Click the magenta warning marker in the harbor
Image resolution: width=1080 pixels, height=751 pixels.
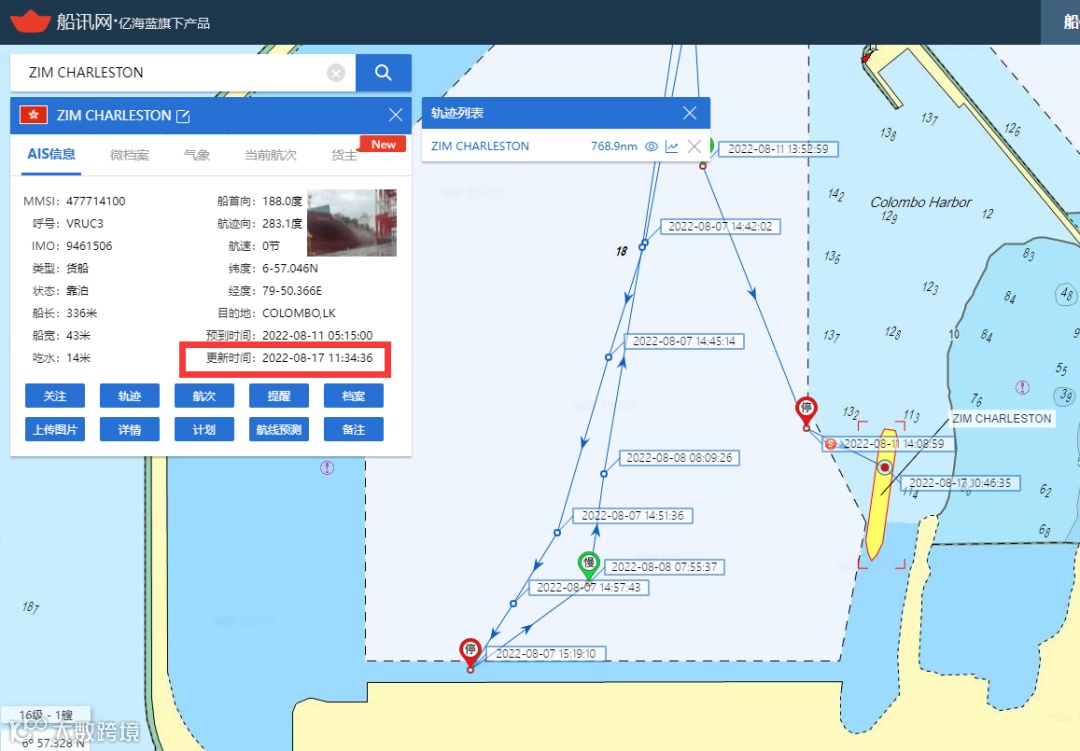pyautogui.click(x=1022, y=387)
